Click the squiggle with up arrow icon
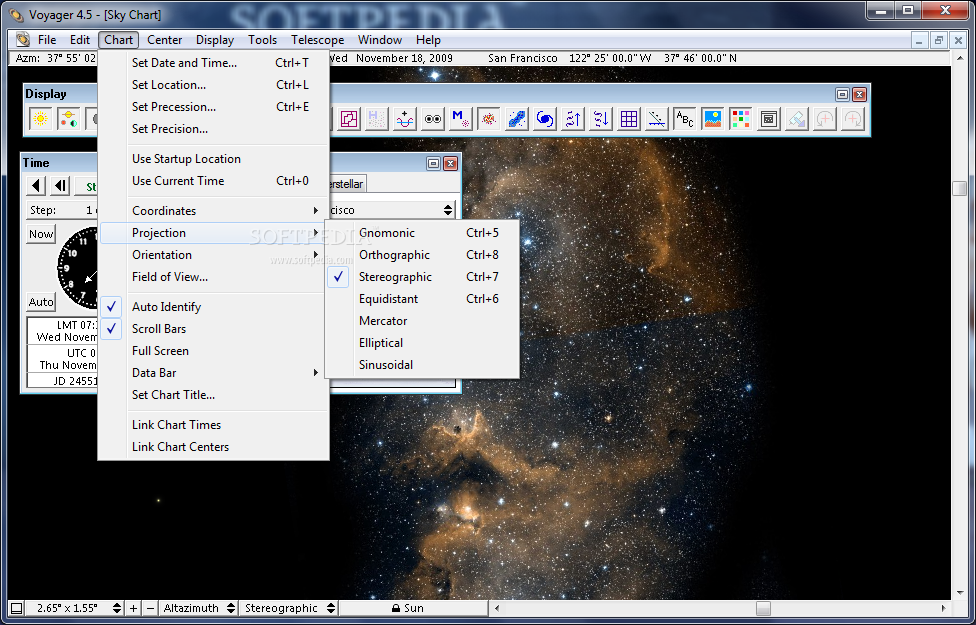 573,118
